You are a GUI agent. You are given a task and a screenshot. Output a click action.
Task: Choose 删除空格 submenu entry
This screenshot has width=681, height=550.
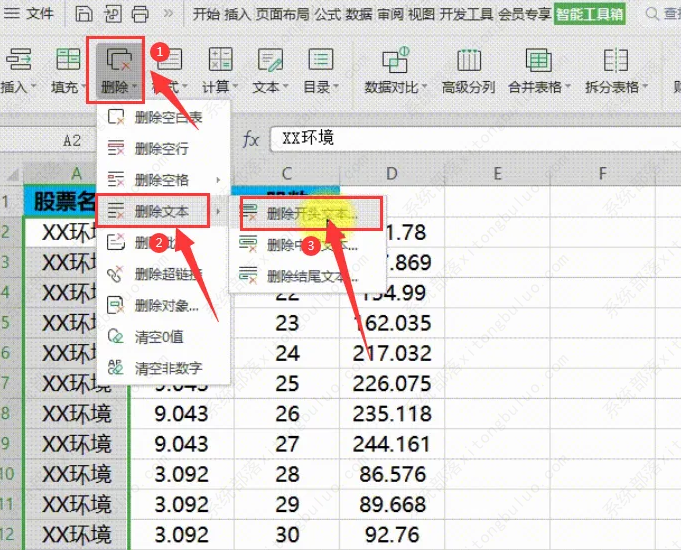click(x=163, y=180)
